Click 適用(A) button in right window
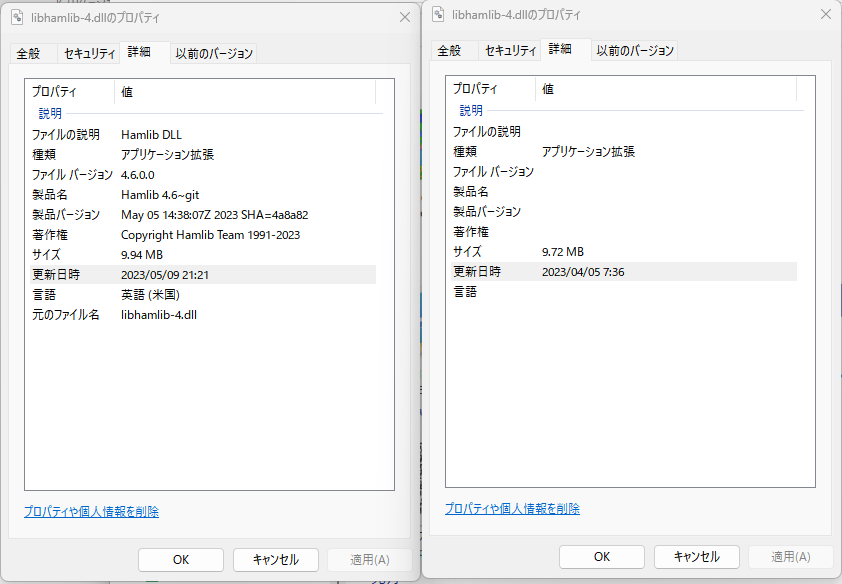The height and width of the screenshot is (584, 842). 791,557
